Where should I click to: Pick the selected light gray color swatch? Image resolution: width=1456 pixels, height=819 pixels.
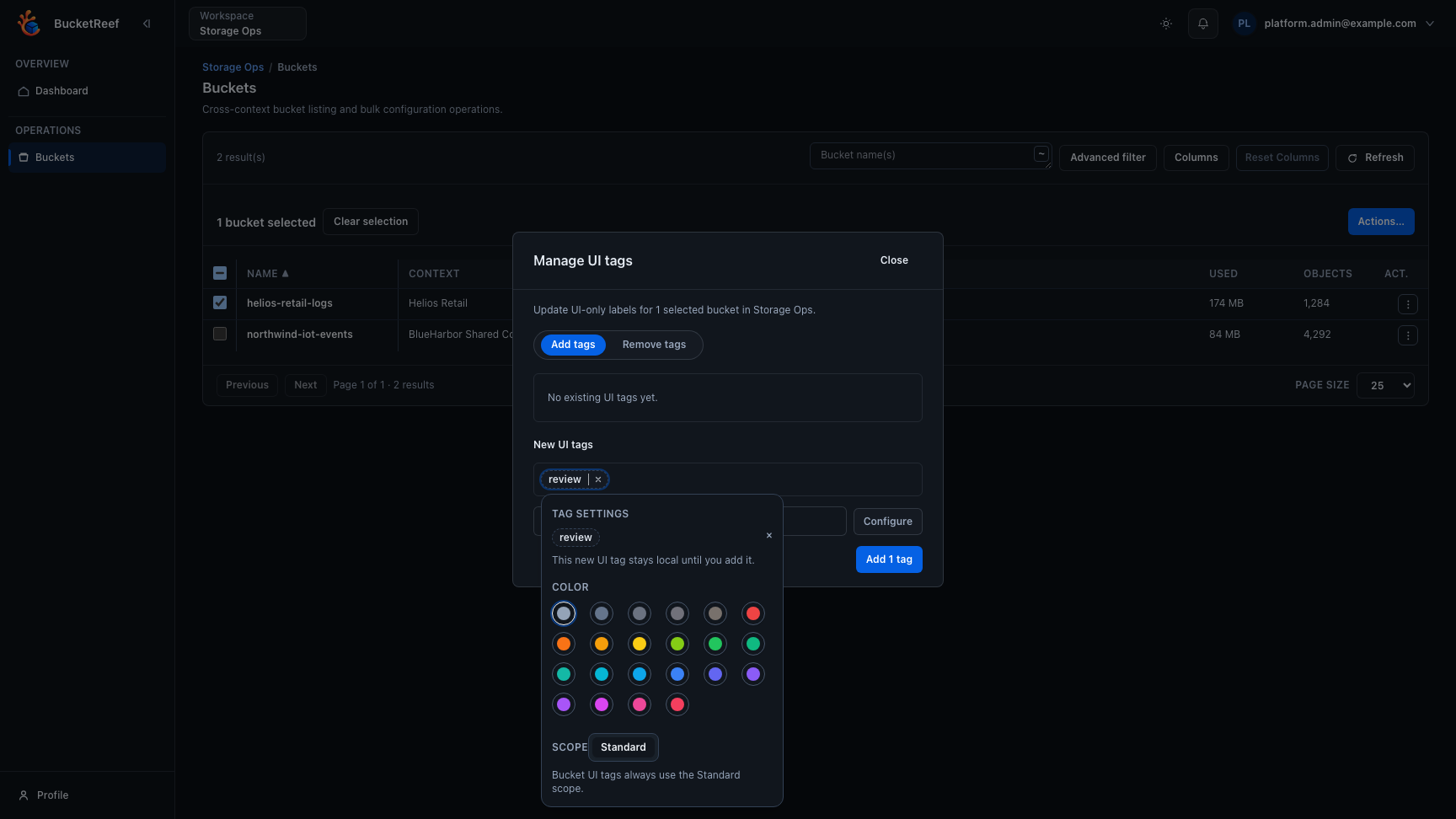pyautogui.click(x=564, y=613)
